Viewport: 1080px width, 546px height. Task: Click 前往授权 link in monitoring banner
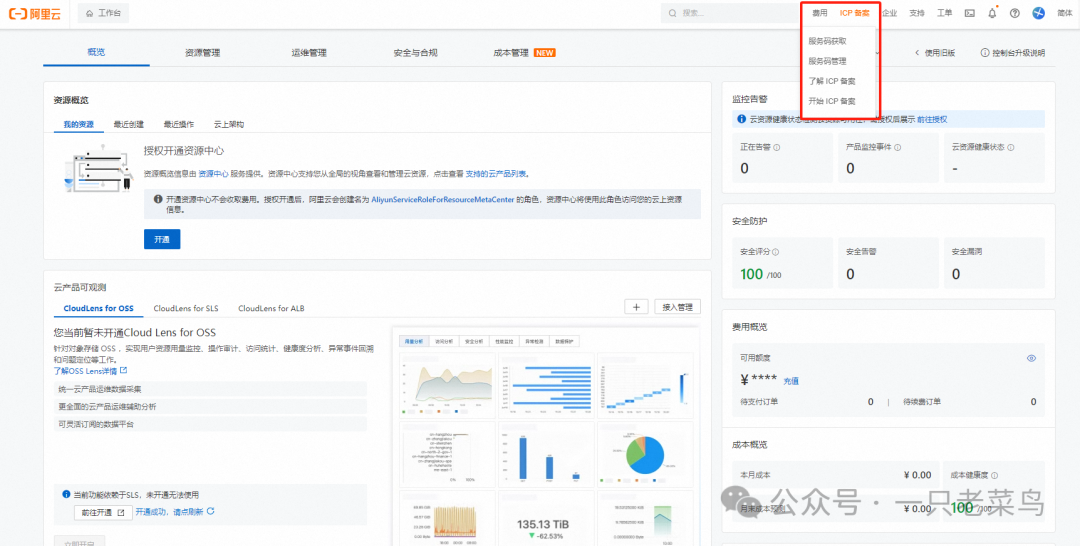[932, 119]
